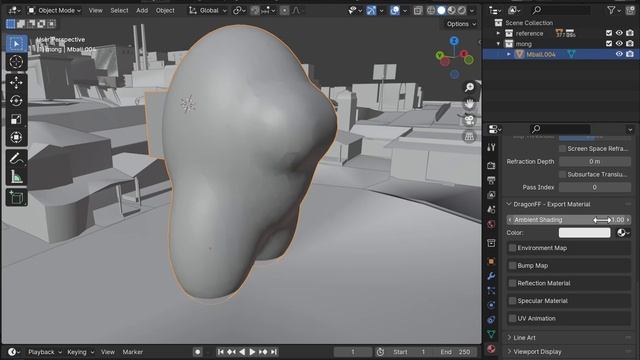The width and height of the screenshot is (640, 360).
Task: Expand the Line Art panel
Action: point(509,338)
